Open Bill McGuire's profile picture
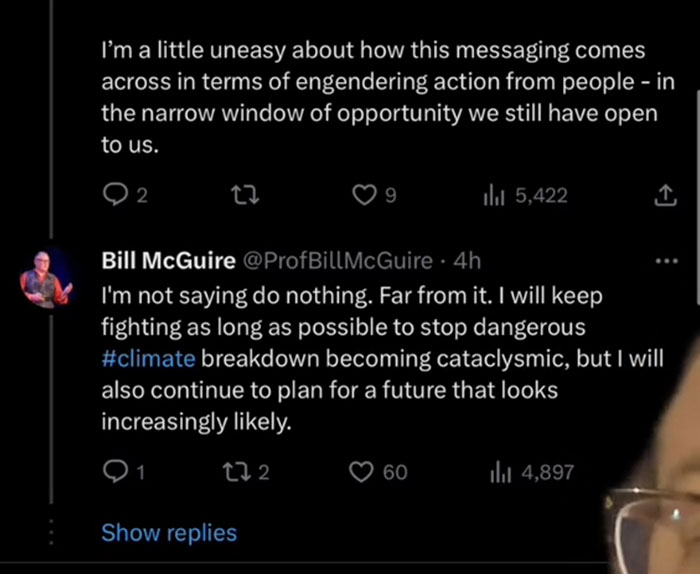The height and width of the screenshot is (574, 700). [46, 278]
